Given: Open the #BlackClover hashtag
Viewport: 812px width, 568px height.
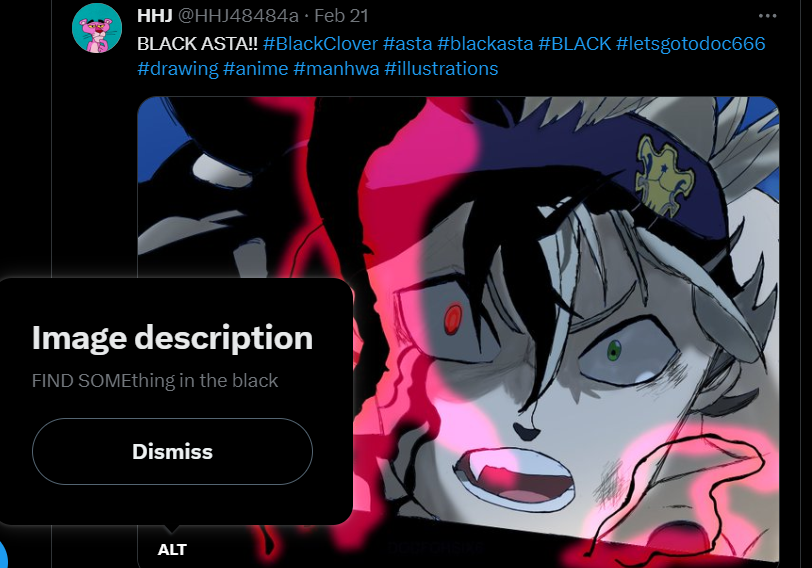Looking at the screenshot, I should pos(320,43).
